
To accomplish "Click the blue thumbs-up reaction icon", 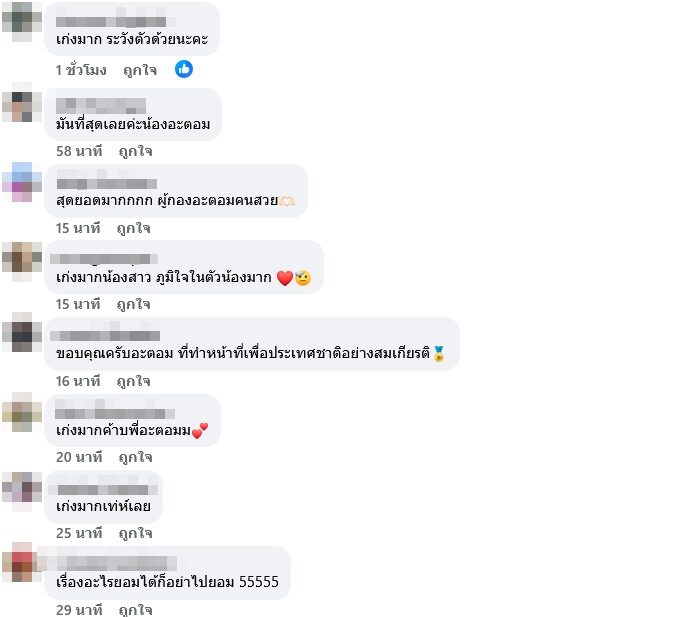I will (184, 69).
